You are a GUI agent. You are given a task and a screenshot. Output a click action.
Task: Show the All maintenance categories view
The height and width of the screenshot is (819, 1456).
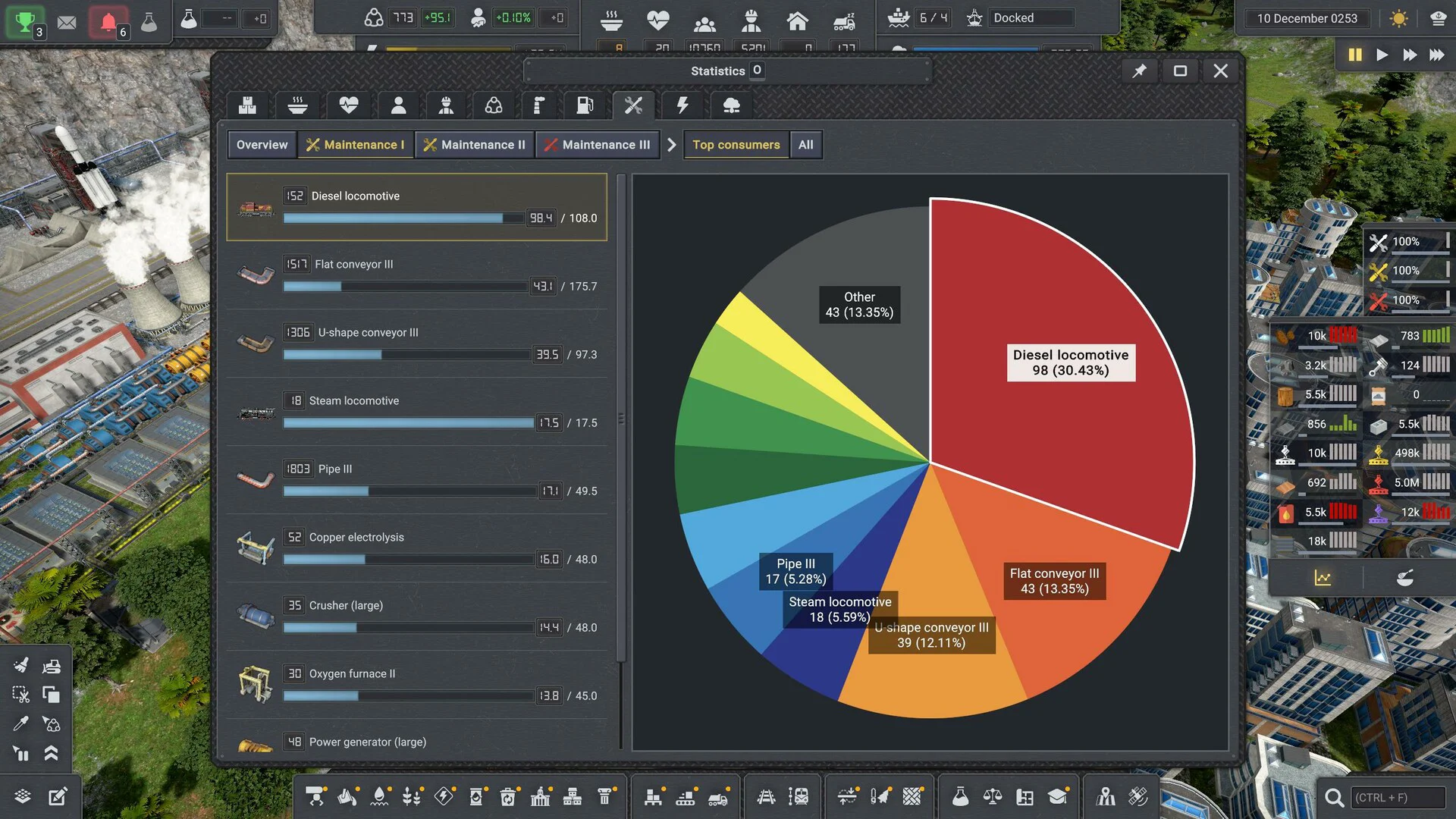pos(805,144)
